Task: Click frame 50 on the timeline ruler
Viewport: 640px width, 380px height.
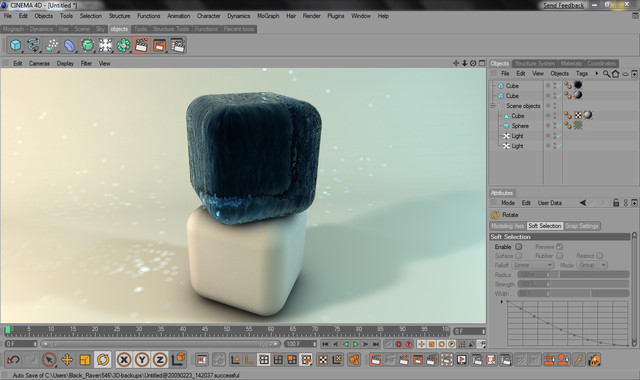Action: 227,329
